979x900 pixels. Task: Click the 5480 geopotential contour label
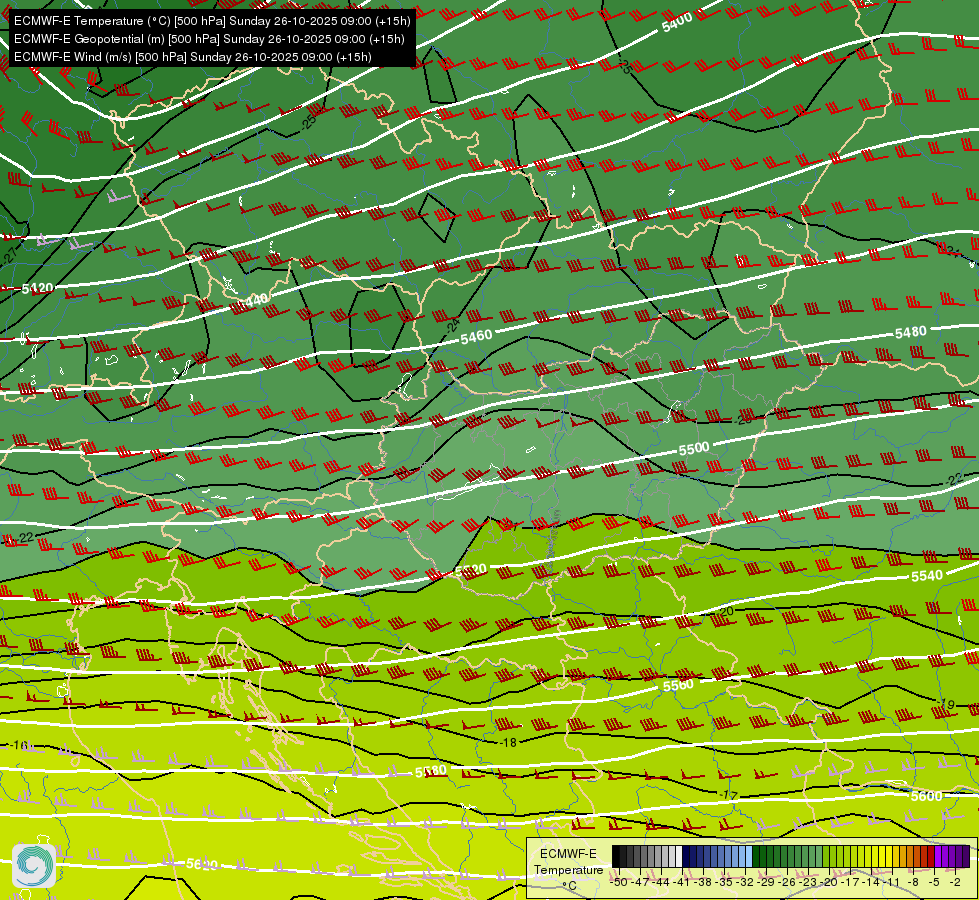pos(910,332)
